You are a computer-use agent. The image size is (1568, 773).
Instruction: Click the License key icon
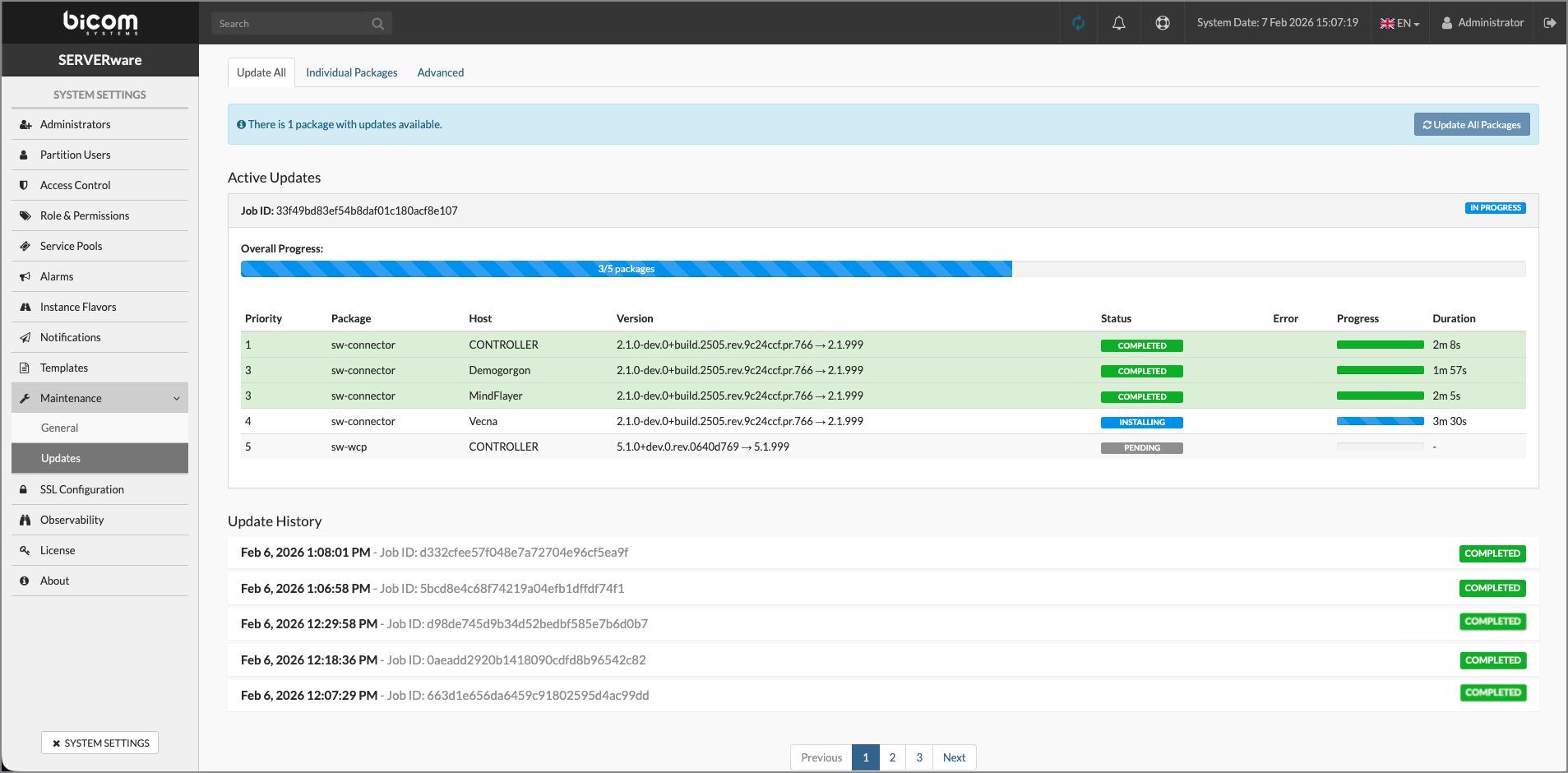[25, 551]
